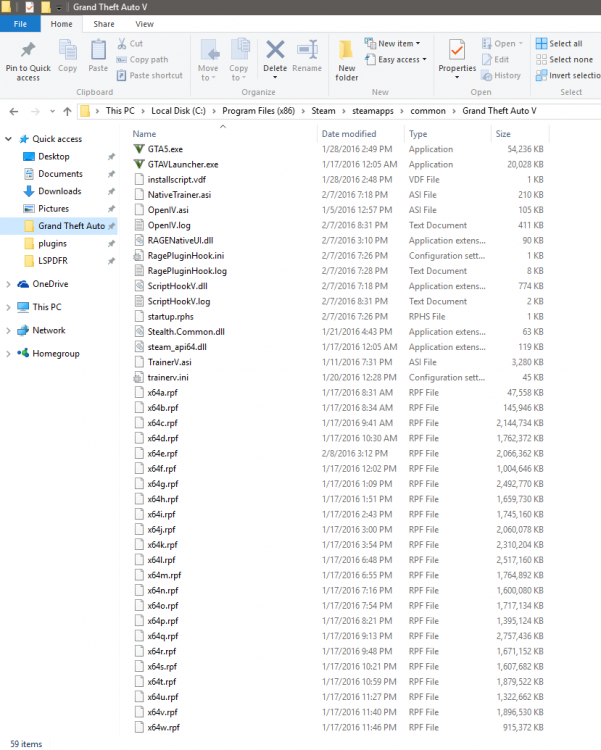
Task: Select the file x64w.rpf
Action: pyautogui.click(x=163, y=727)
